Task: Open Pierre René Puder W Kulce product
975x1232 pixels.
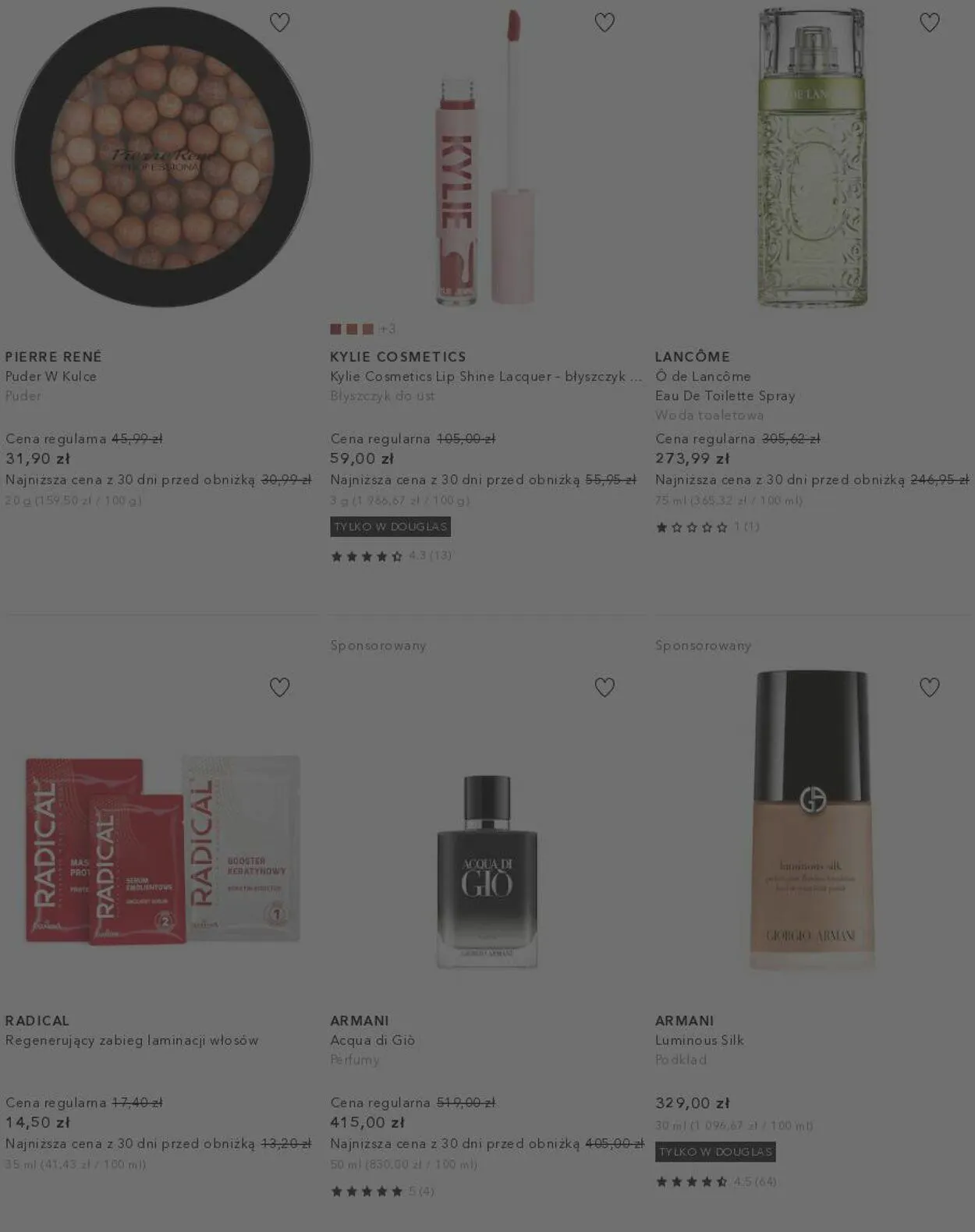Action: (51, 376)
